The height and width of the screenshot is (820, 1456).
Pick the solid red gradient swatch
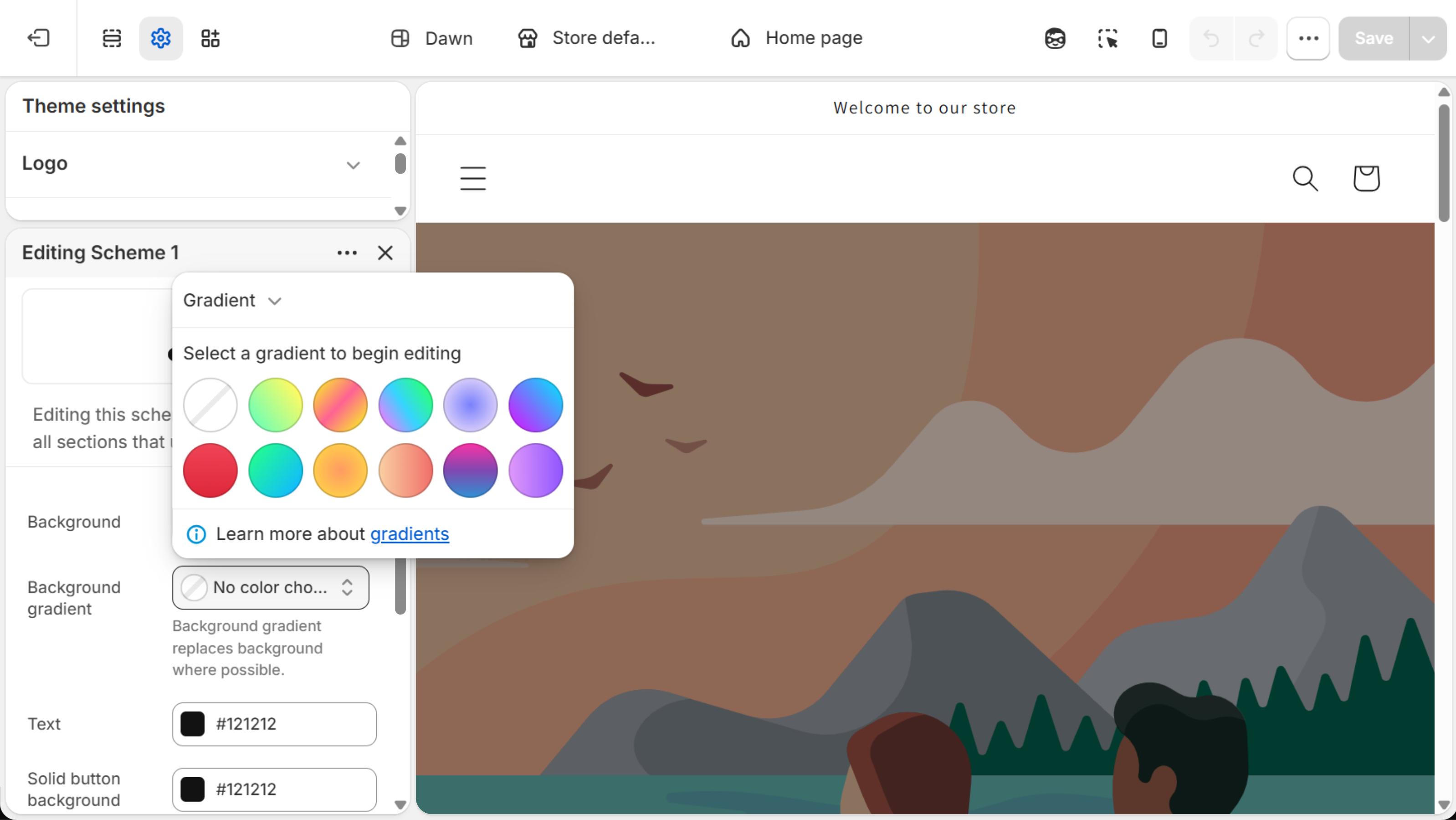click(x=210, y=470)
